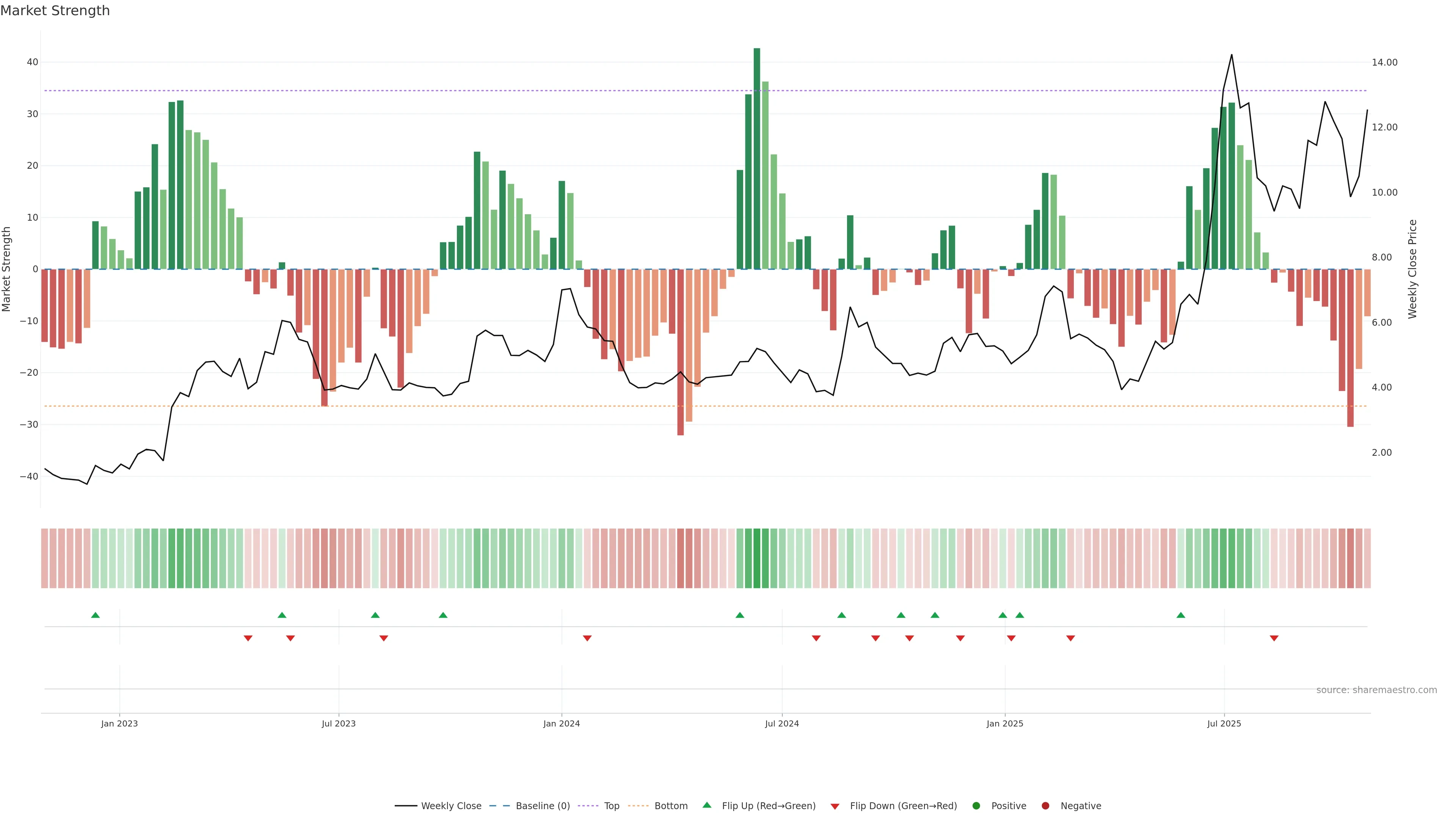The height and width of the screenshot is (819, 1456).
Task: Click the first green flip-up triangle marker
Action: (96, 615)
